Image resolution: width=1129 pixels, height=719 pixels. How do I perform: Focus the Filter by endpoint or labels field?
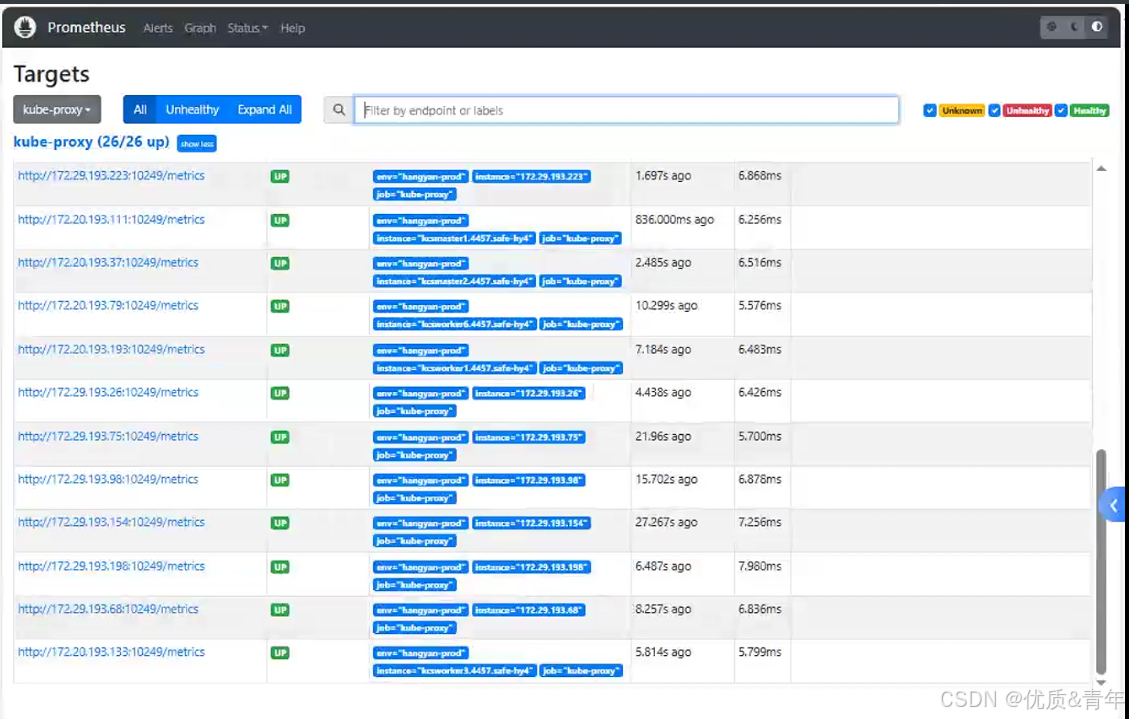(x=626, y=110)
